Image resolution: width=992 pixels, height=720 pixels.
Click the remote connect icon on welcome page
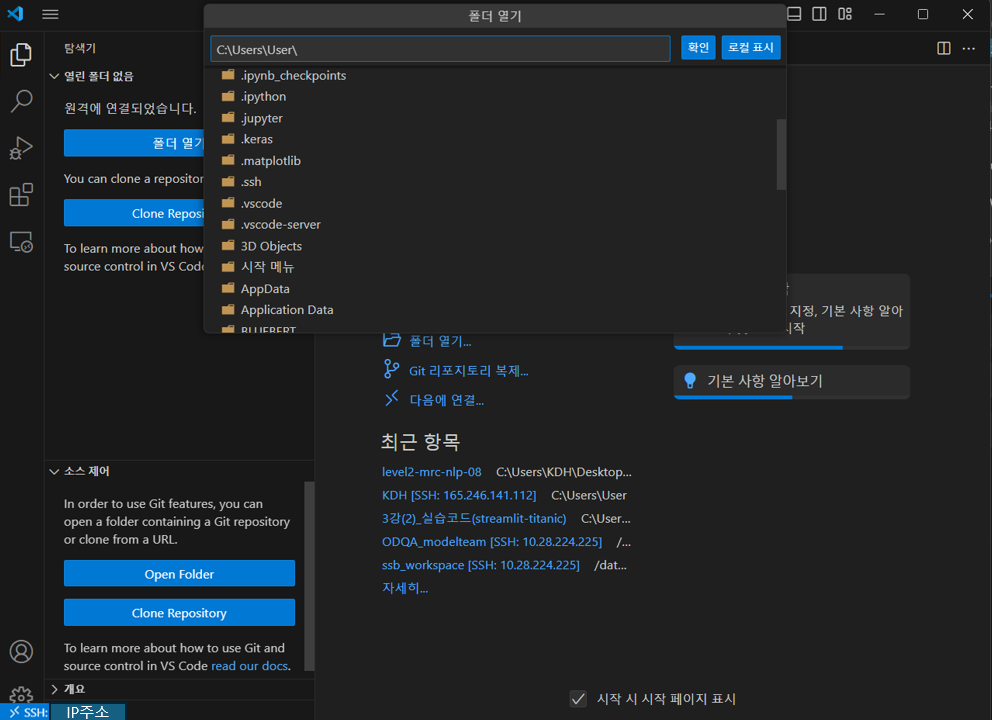[392, 399]
